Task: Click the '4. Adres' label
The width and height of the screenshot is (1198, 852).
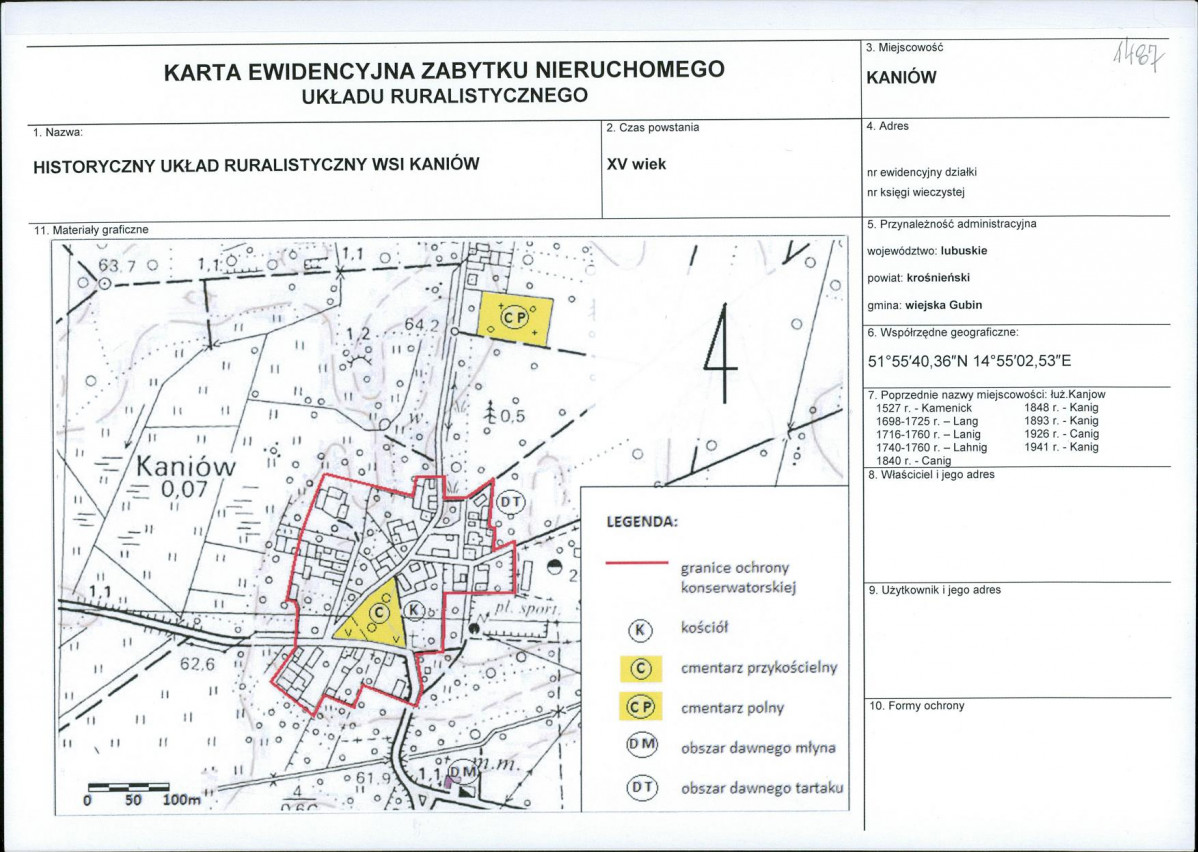Action: tap(888, 126)
